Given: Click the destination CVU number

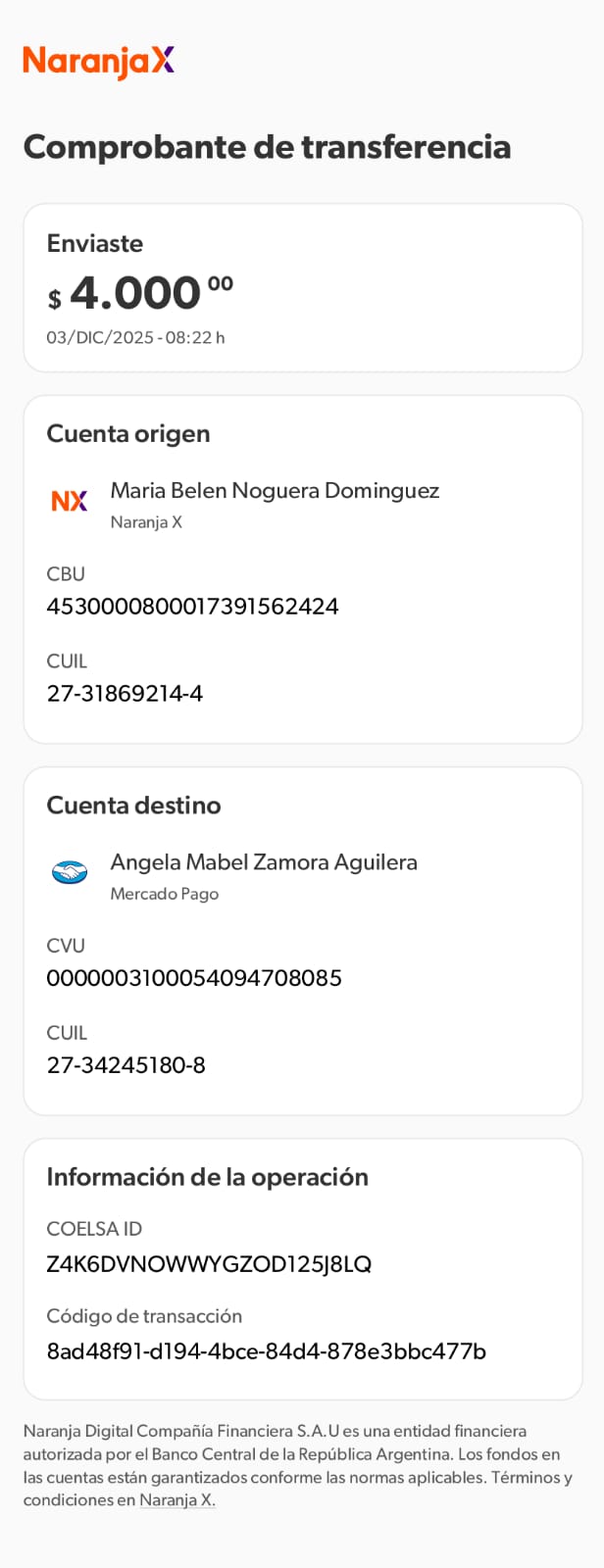Looking at the screenshot, I should (194, 978).
